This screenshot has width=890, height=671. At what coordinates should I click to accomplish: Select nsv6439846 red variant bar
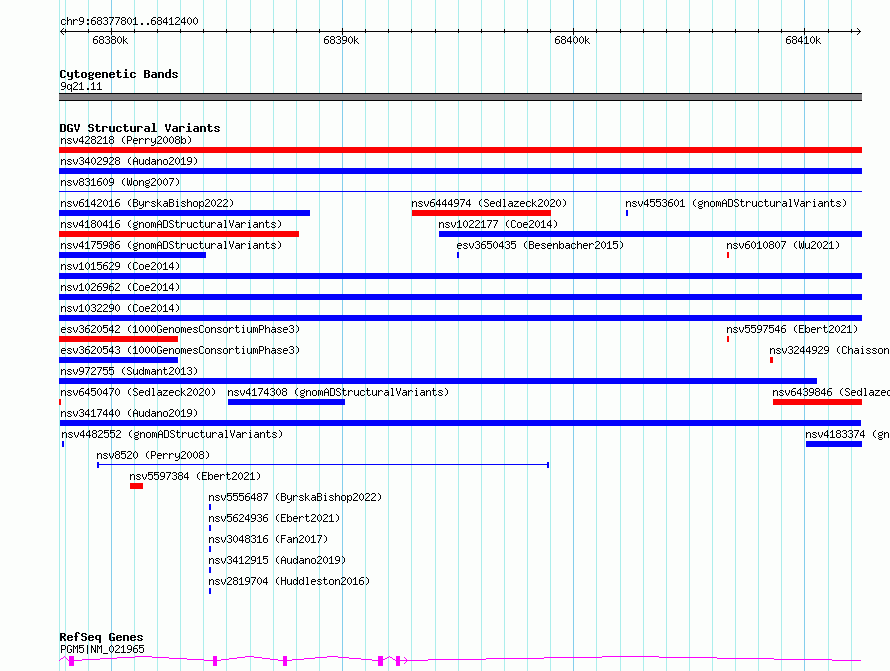(817, 402)
